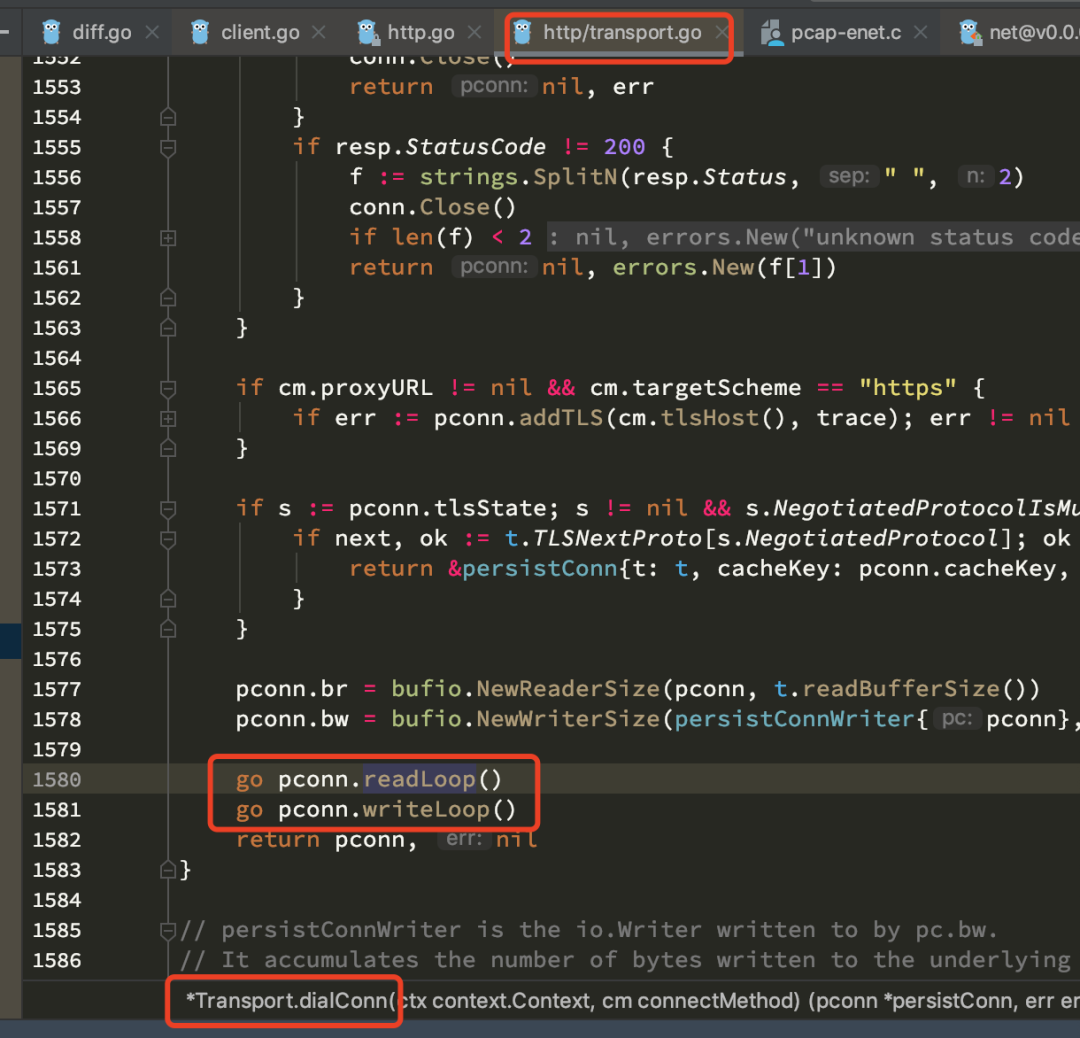The width and height of the screenshot is (1080, 1038).
Task: Click the Go gopher icon on client.go tab
Action: [x=200, y=32]
